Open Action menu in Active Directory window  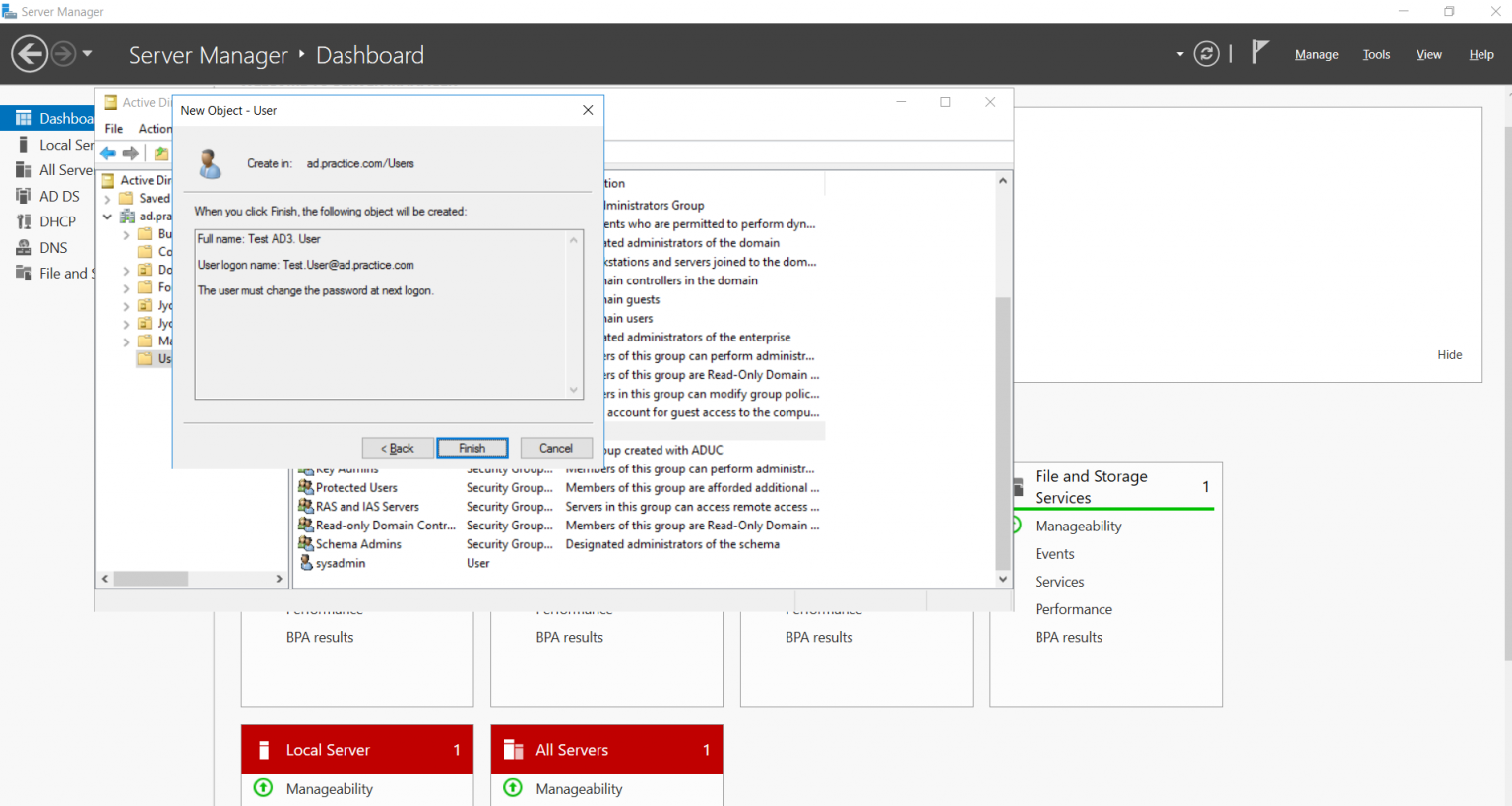pos(155,129)
